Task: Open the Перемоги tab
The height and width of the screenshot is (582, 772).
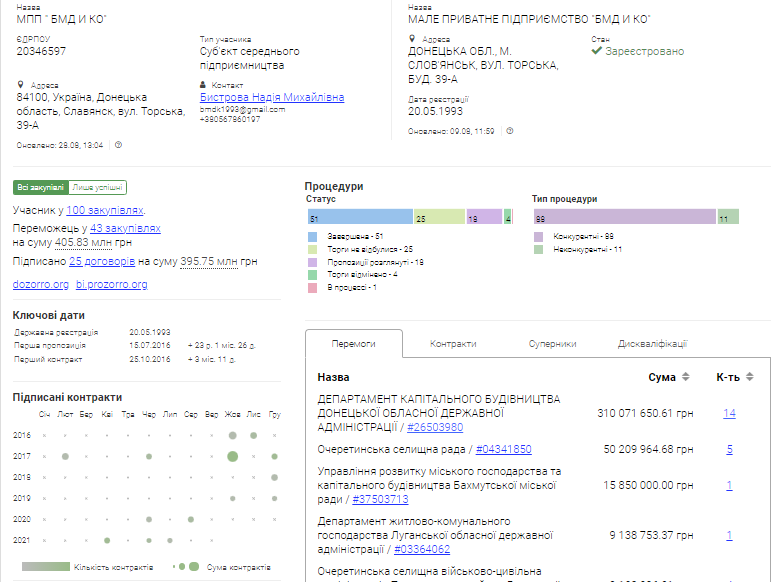Action: pyautogui.click(x=354, y=344)
